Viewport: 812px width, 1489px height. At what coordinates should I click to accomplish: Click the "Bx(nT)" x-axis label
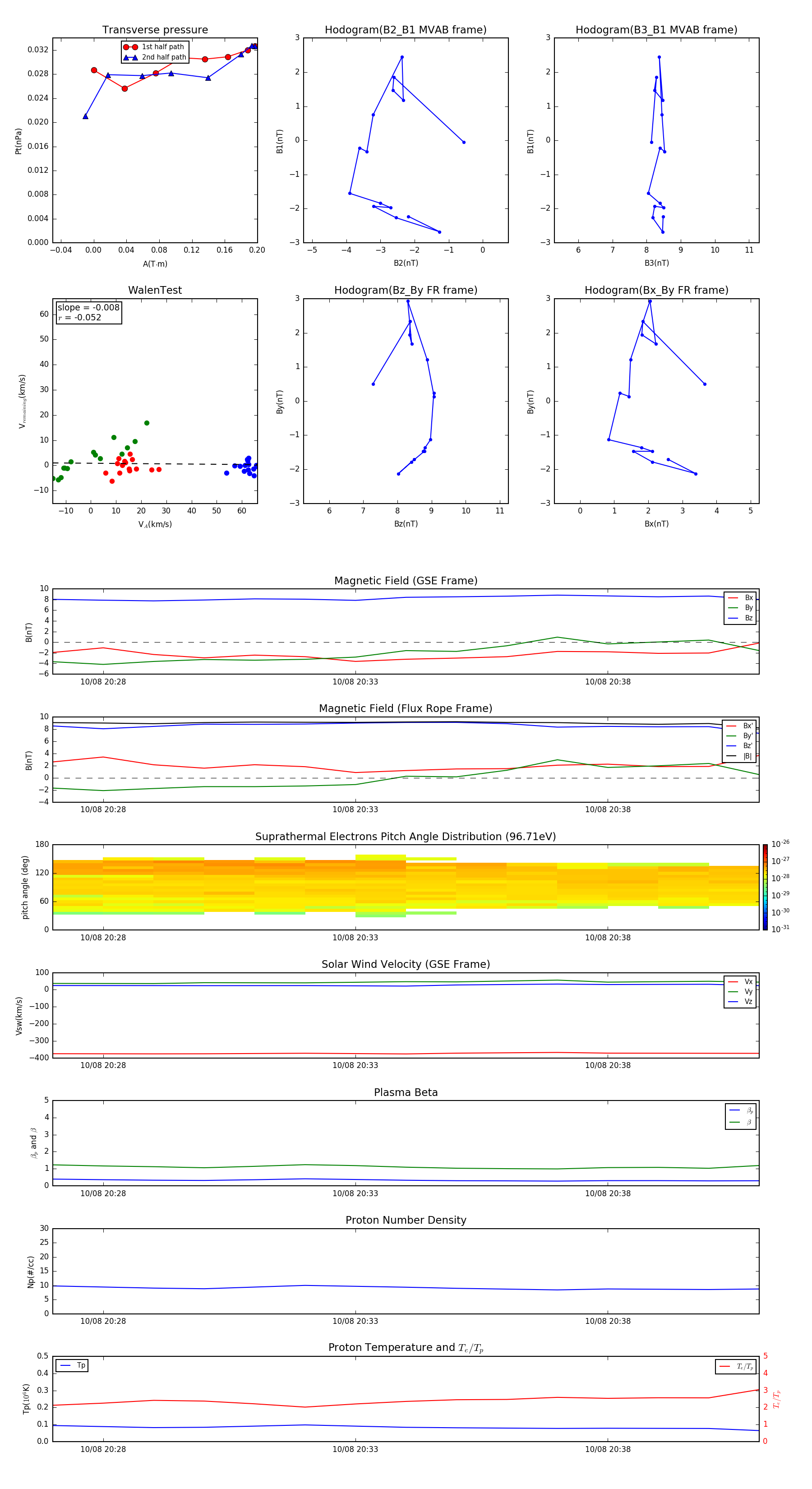tap(656, 524)
